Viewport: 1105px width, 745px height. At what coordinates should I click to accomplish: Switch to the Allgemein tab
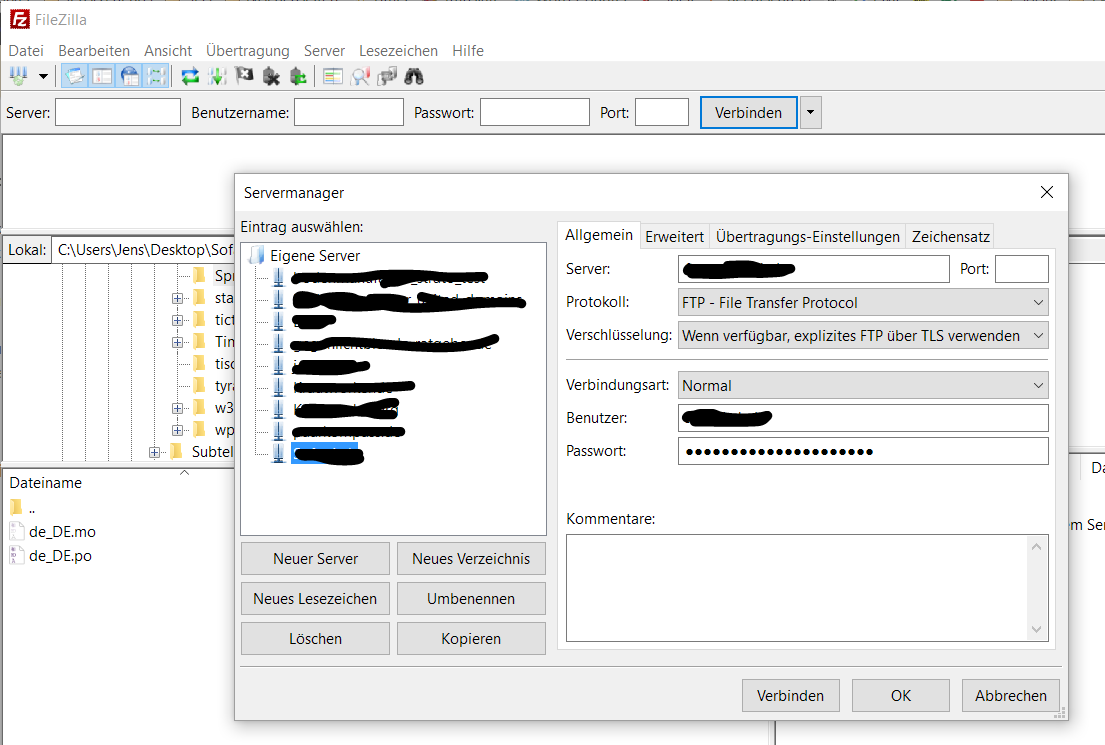(599, 235)
